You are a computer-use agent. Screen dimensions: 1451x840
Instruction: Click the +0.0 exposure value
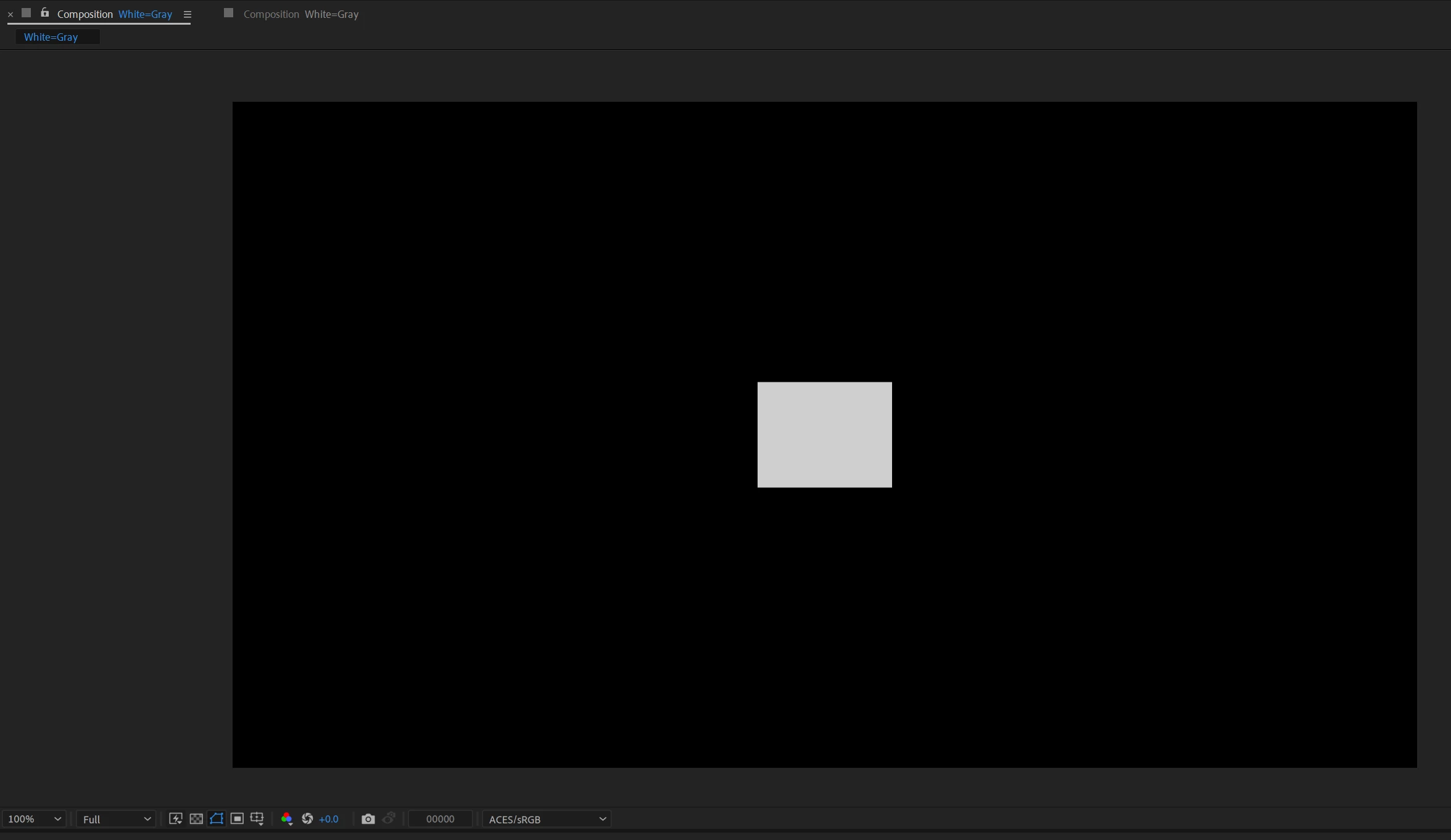coord(329,819)
